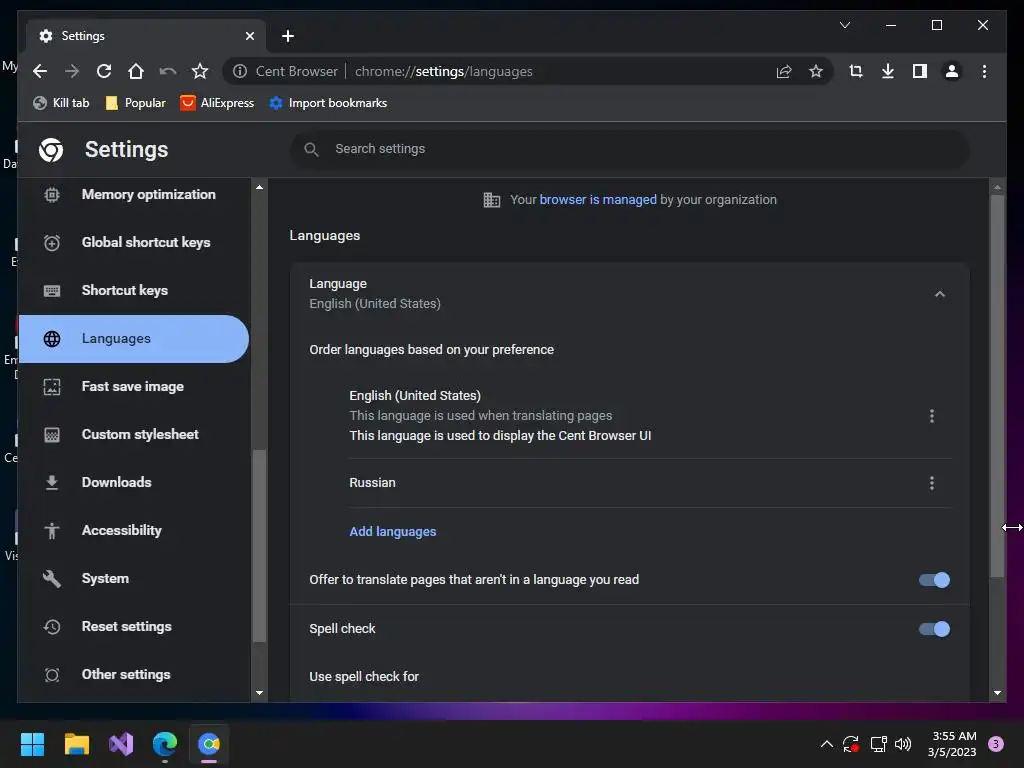Click main page scrollbar down arrow
Viewport: 1024px width, 768px height.
point(997,693)
